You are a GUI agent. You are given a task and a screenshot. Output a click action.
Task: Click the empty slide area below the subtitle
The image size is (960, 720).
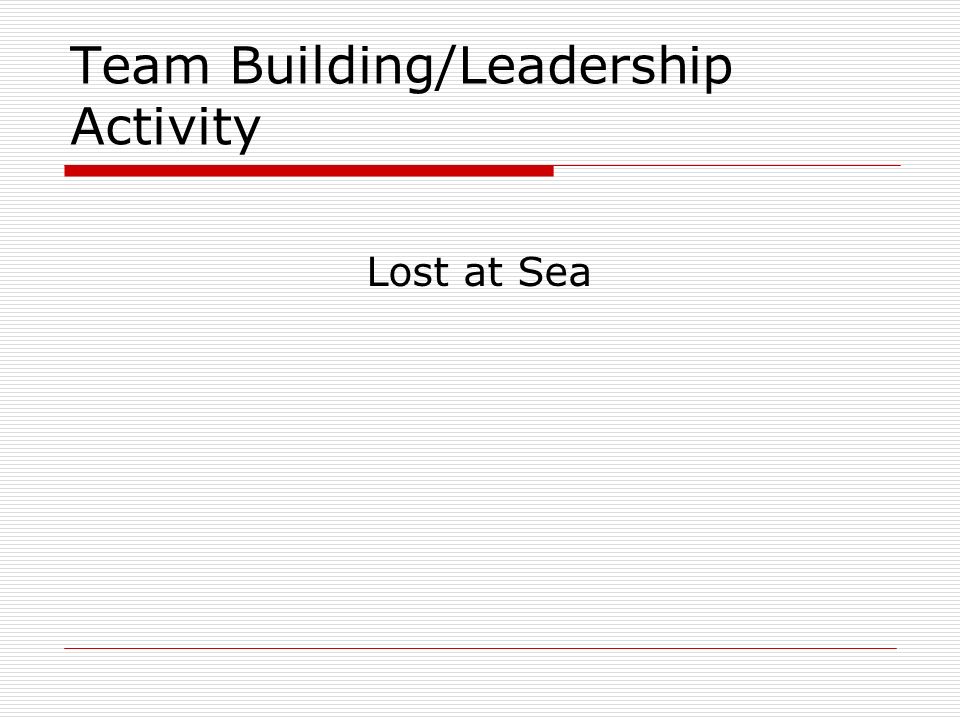480,465
